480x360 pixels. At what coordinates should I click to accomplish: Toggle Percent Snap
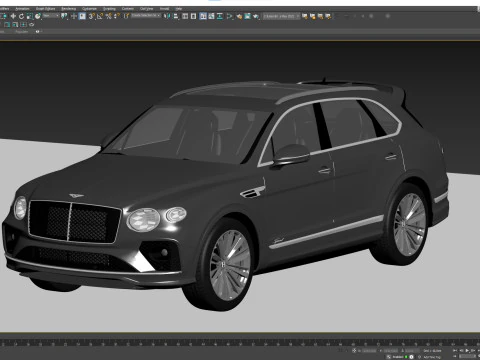pyautogui.click(x=109, y=16)
